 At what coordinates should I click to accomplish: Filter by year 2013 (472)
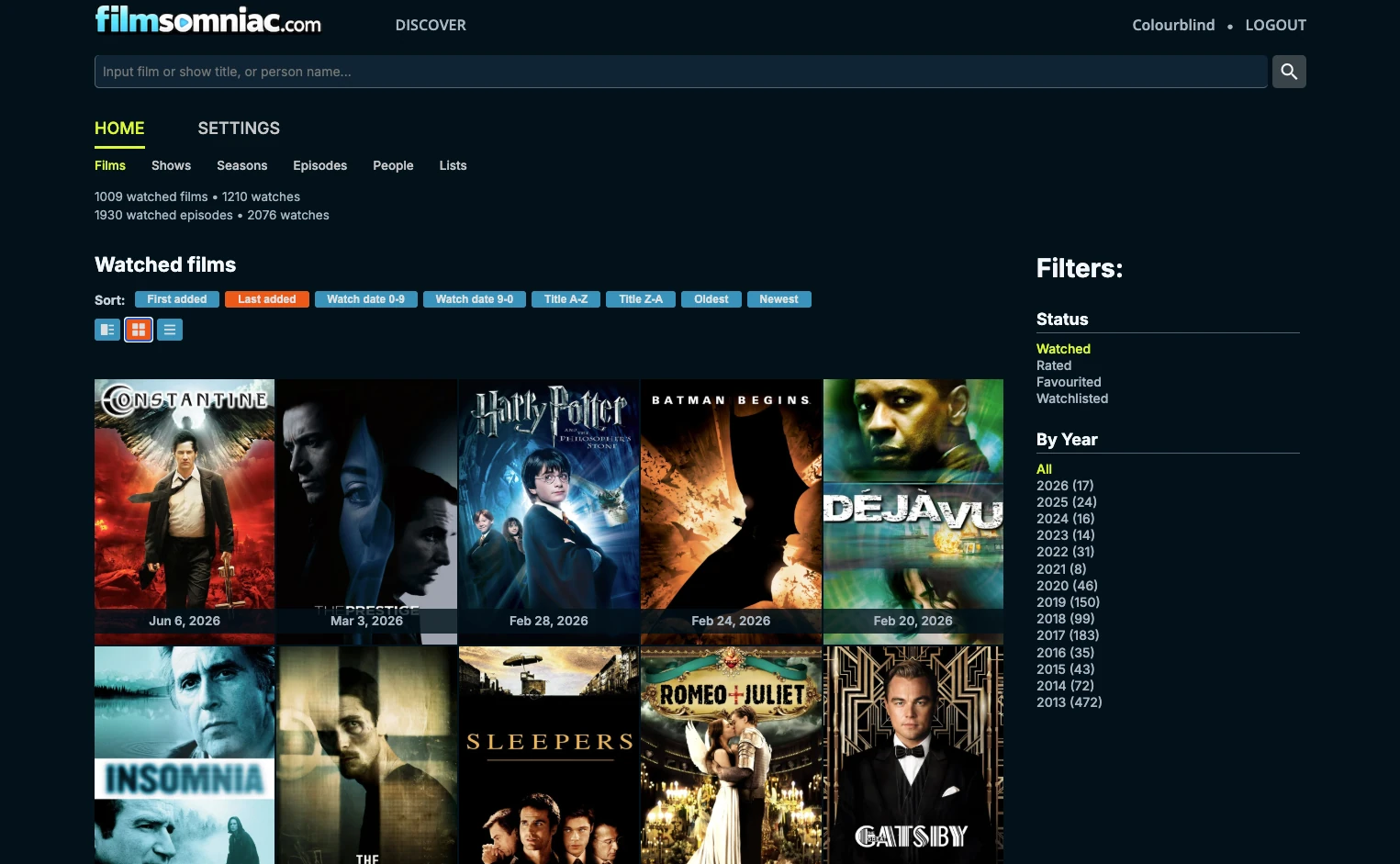coord(1070,702)
